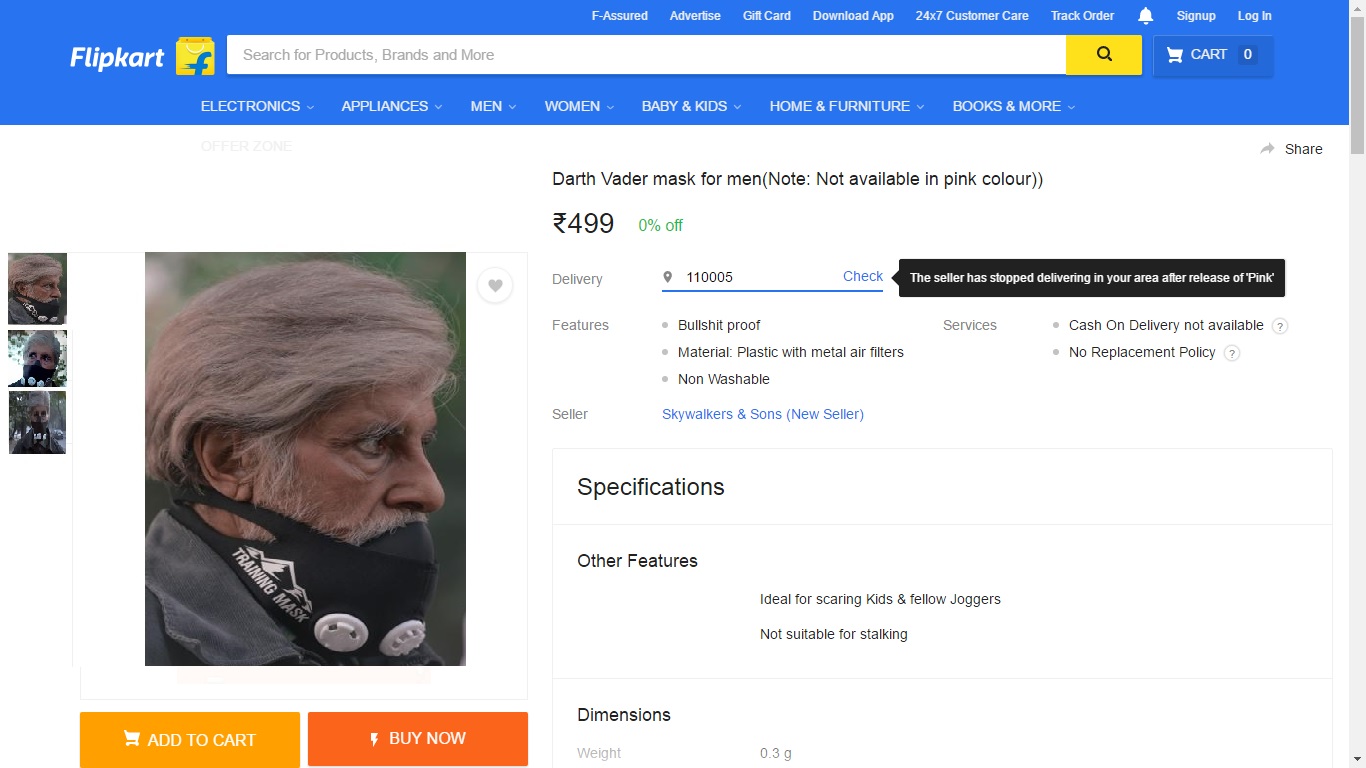
Task: Click the Signup link
Action: [x=1196, y=16]
